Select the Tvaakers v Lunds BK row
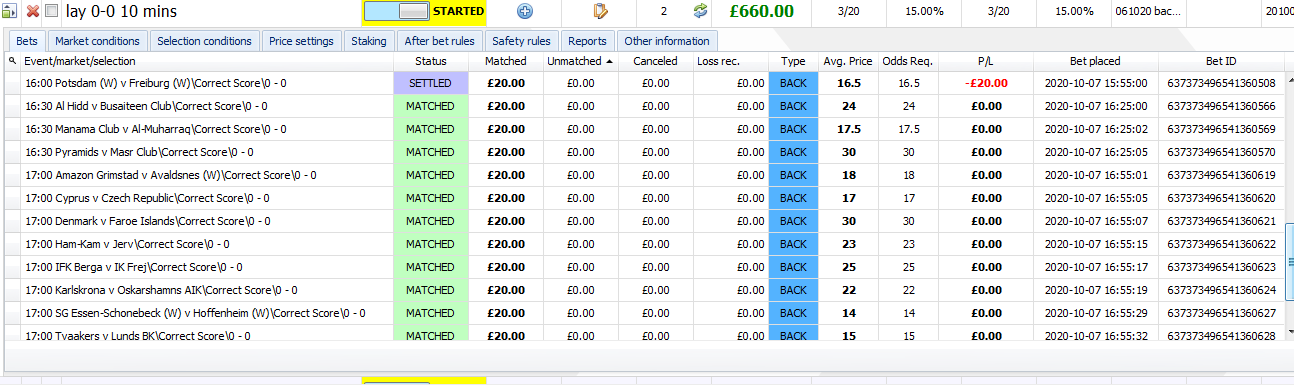Screen dimensions: 1294x388 (645, 334)
